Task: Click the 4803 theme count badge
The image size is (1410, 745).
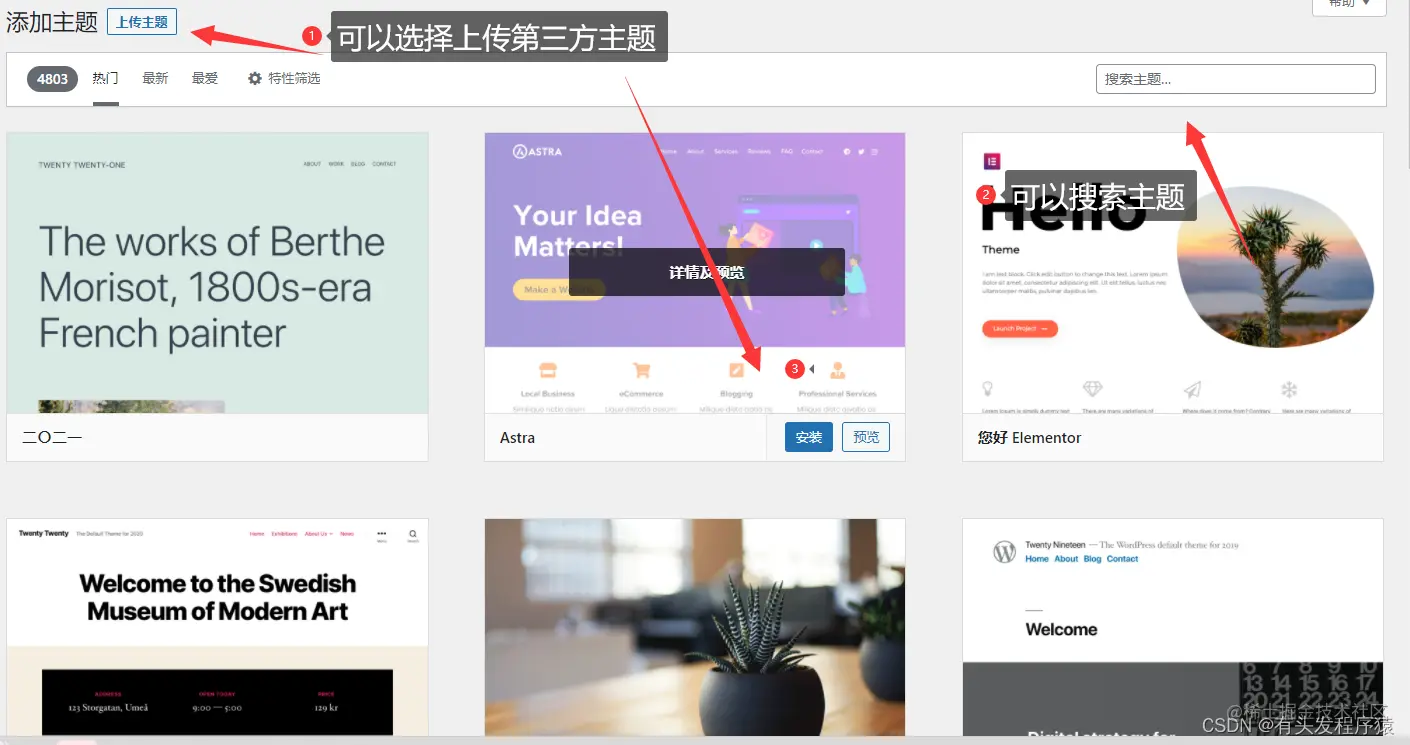Action: 53,79
